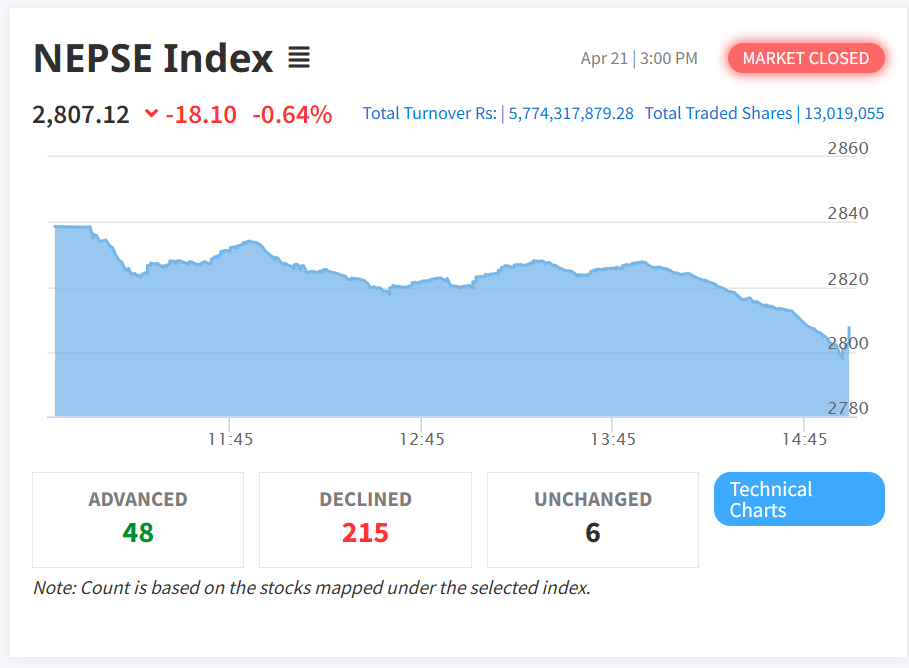Viewport: 909px width, 668px height.
Task: Click the red down-arrow change indicator
Action: [151, 114]
